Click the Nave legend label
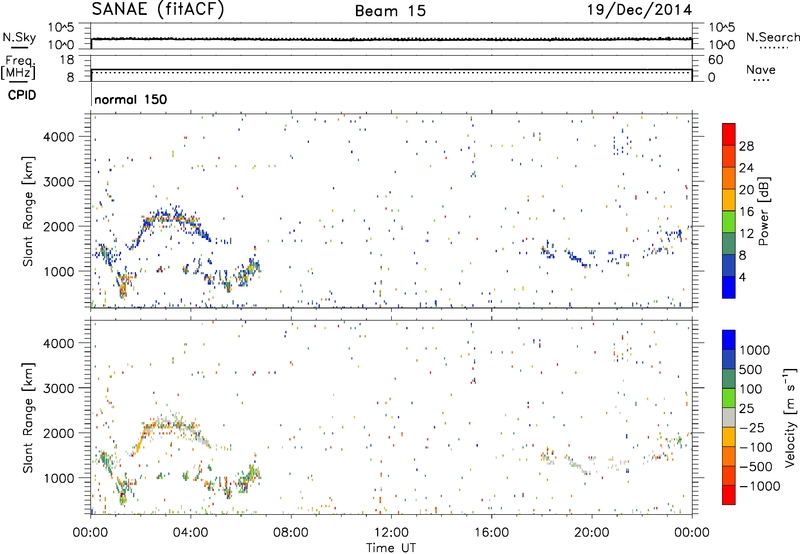This screenshot has height=554, width=800. click(x=761, y=69)
